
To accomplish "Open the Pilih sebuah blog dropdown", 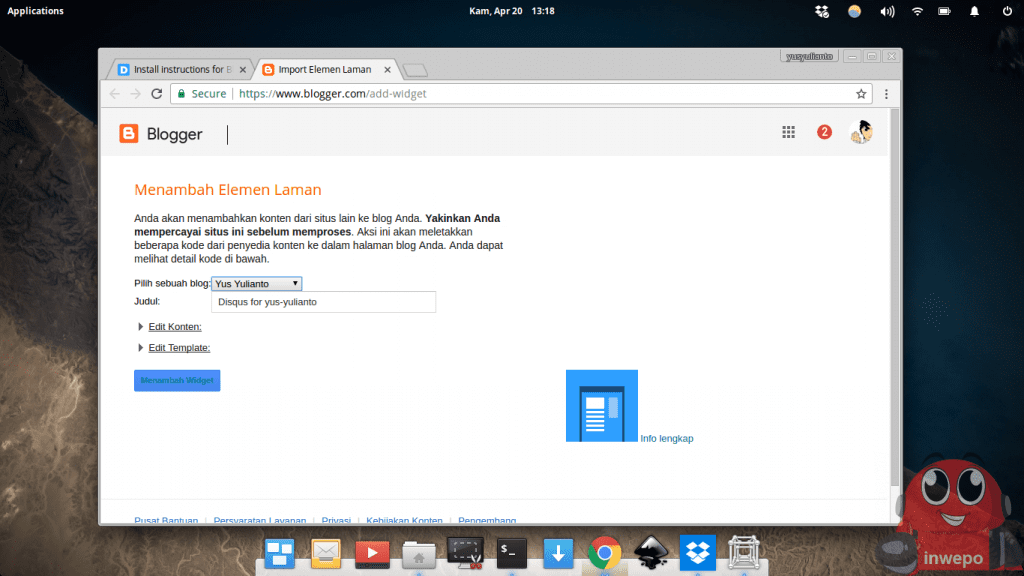I will coord(257,283).
